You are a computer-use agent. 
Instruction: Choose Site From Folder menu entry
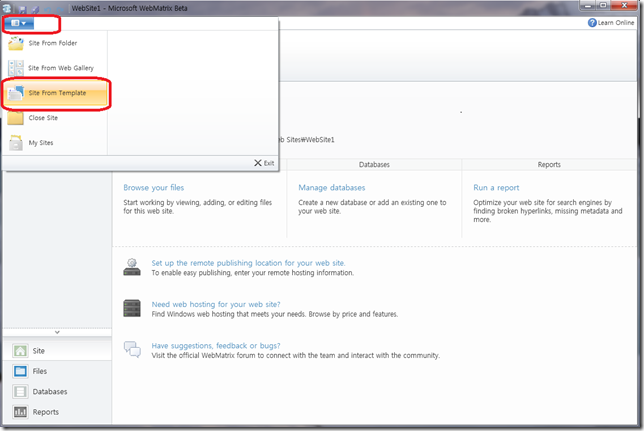(x=56, y=43)
